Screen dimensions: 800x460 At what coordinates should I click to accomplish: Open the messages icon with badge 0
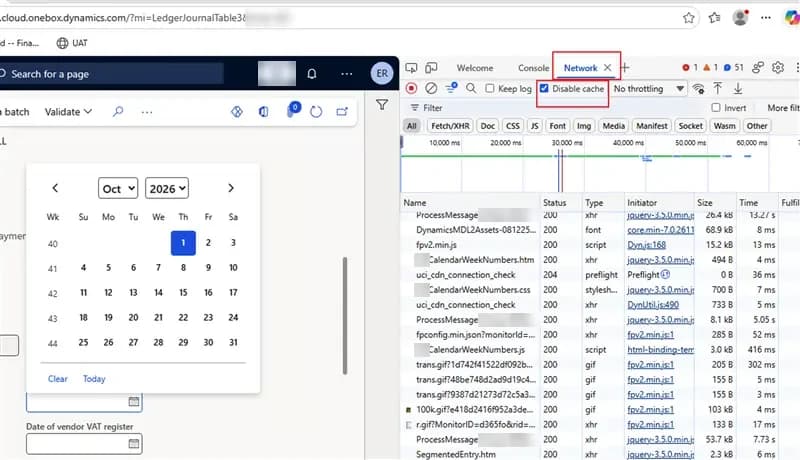point(292,110)
